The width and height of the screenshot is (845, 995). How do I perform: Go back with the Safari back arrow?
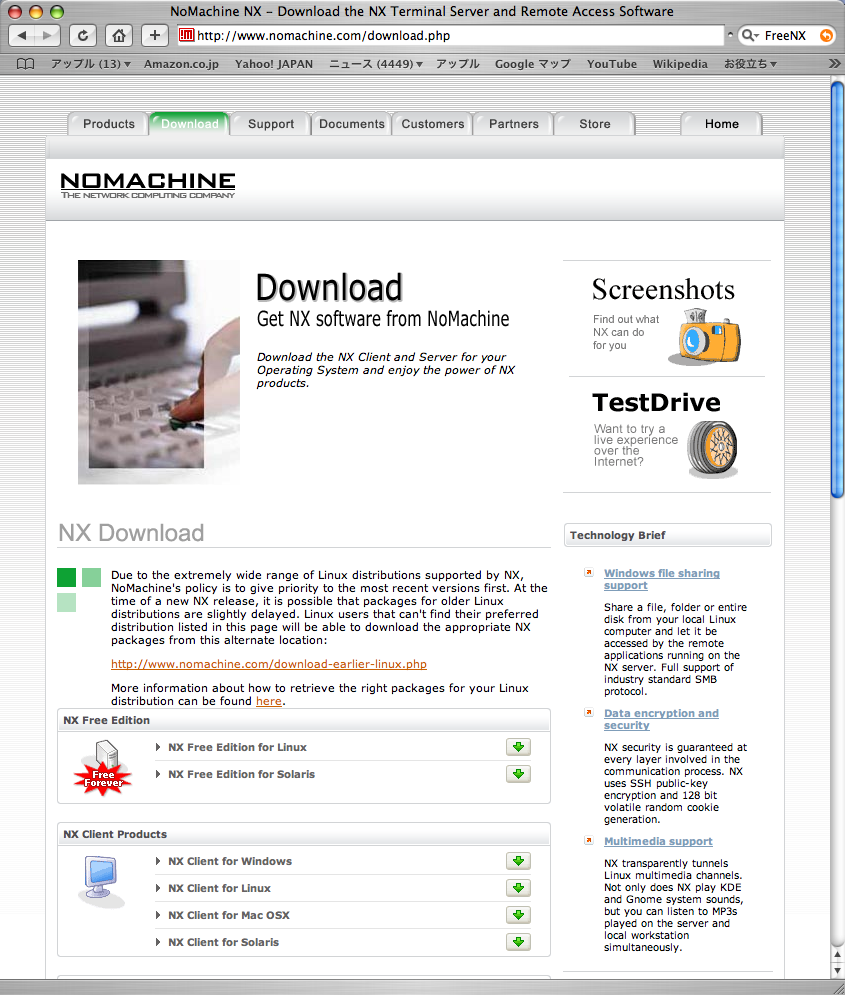tap(22, 36)
